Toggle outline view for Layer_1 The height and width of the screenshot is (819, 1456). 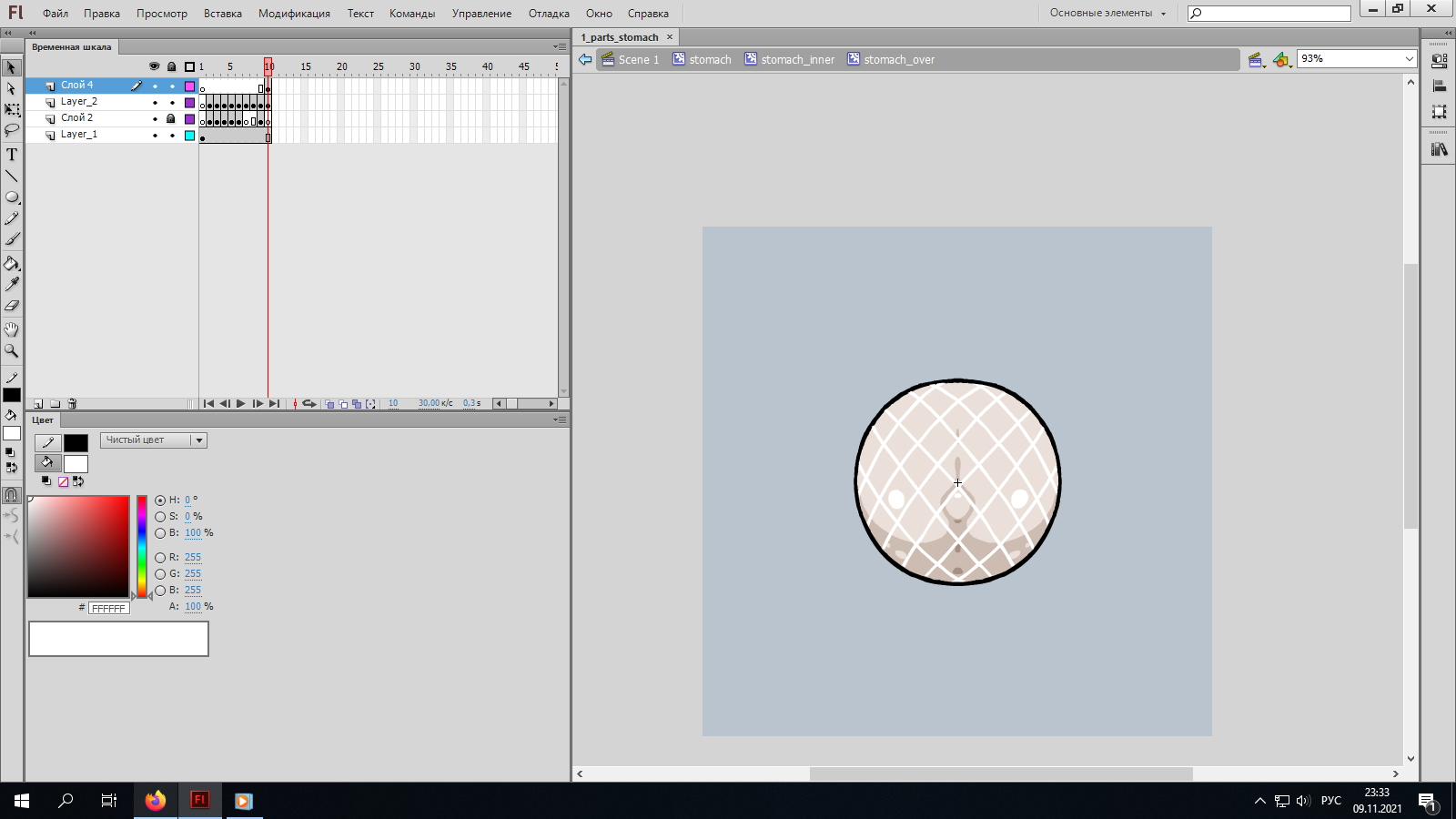click(x=189, y=136)
